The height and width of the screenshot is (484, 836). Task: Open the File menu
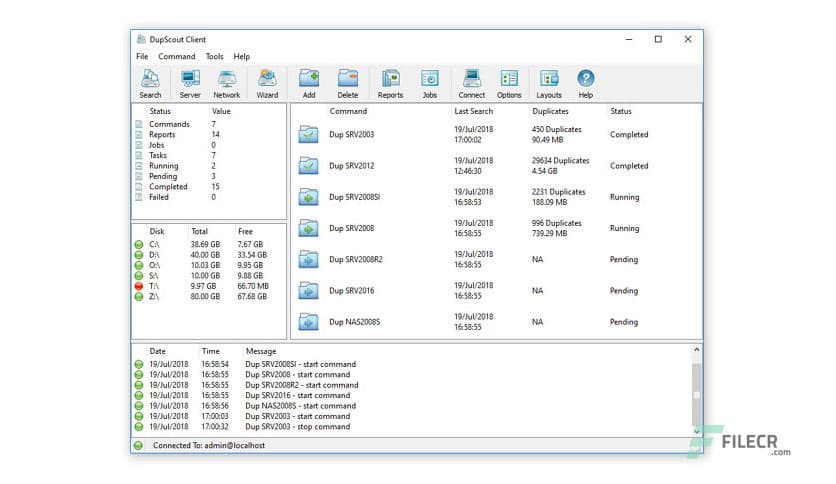click(142, 57)
